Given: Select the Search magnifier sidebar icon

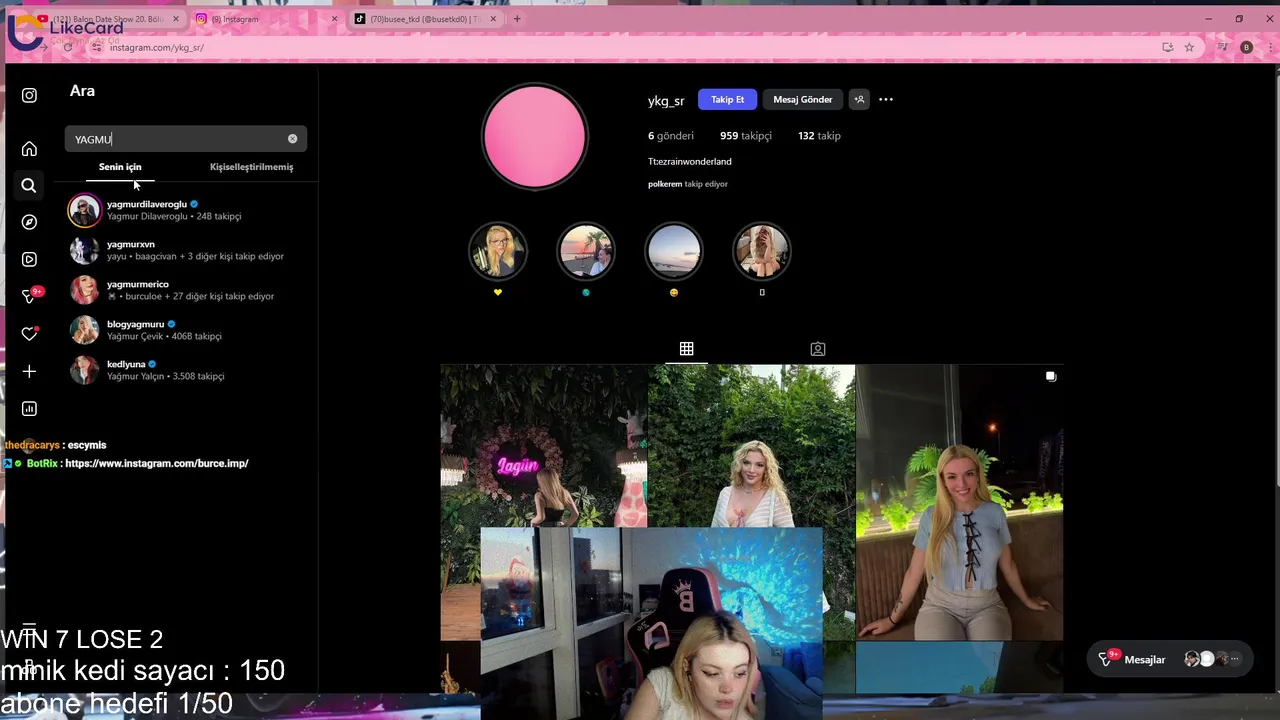Looking at the screenshot, I should [29, 185].
